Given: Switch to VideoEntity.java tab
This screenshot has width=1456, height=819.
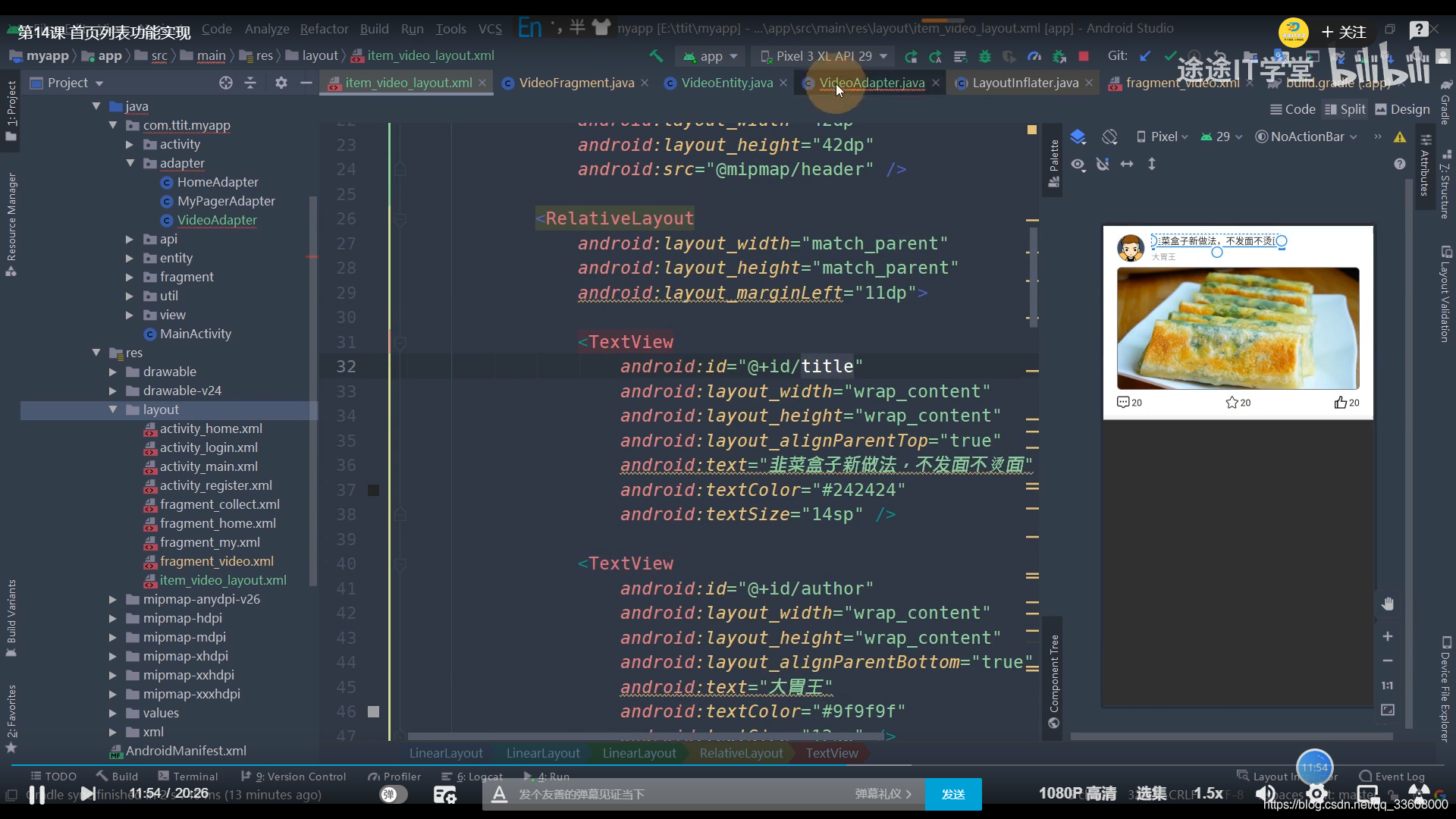Looking at the screenshot, I should coord(726,83).
